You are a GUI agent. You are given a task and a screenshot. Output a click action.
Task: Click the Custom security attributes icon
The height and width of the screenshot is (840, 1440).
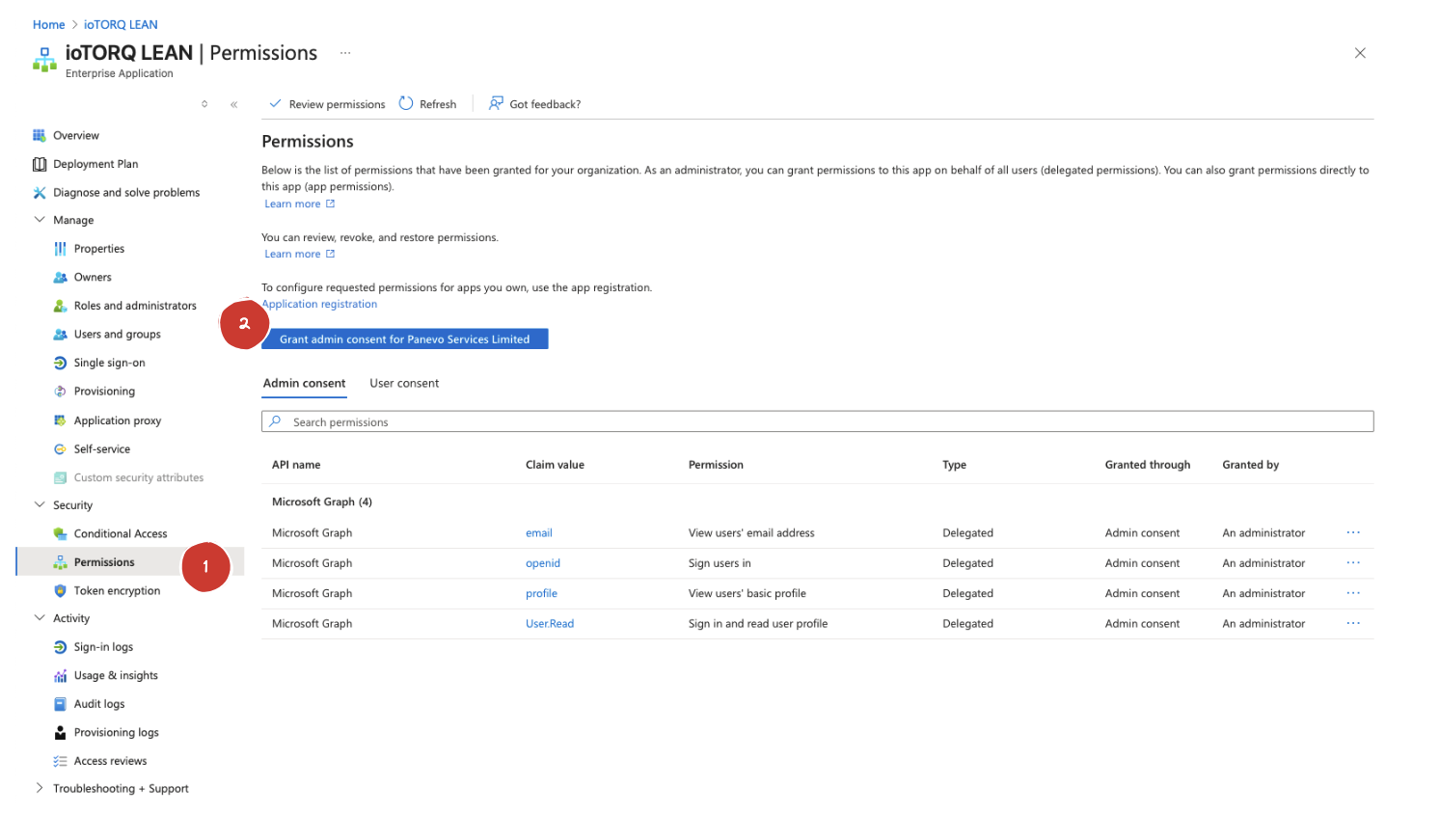click(x=60, y=477)
